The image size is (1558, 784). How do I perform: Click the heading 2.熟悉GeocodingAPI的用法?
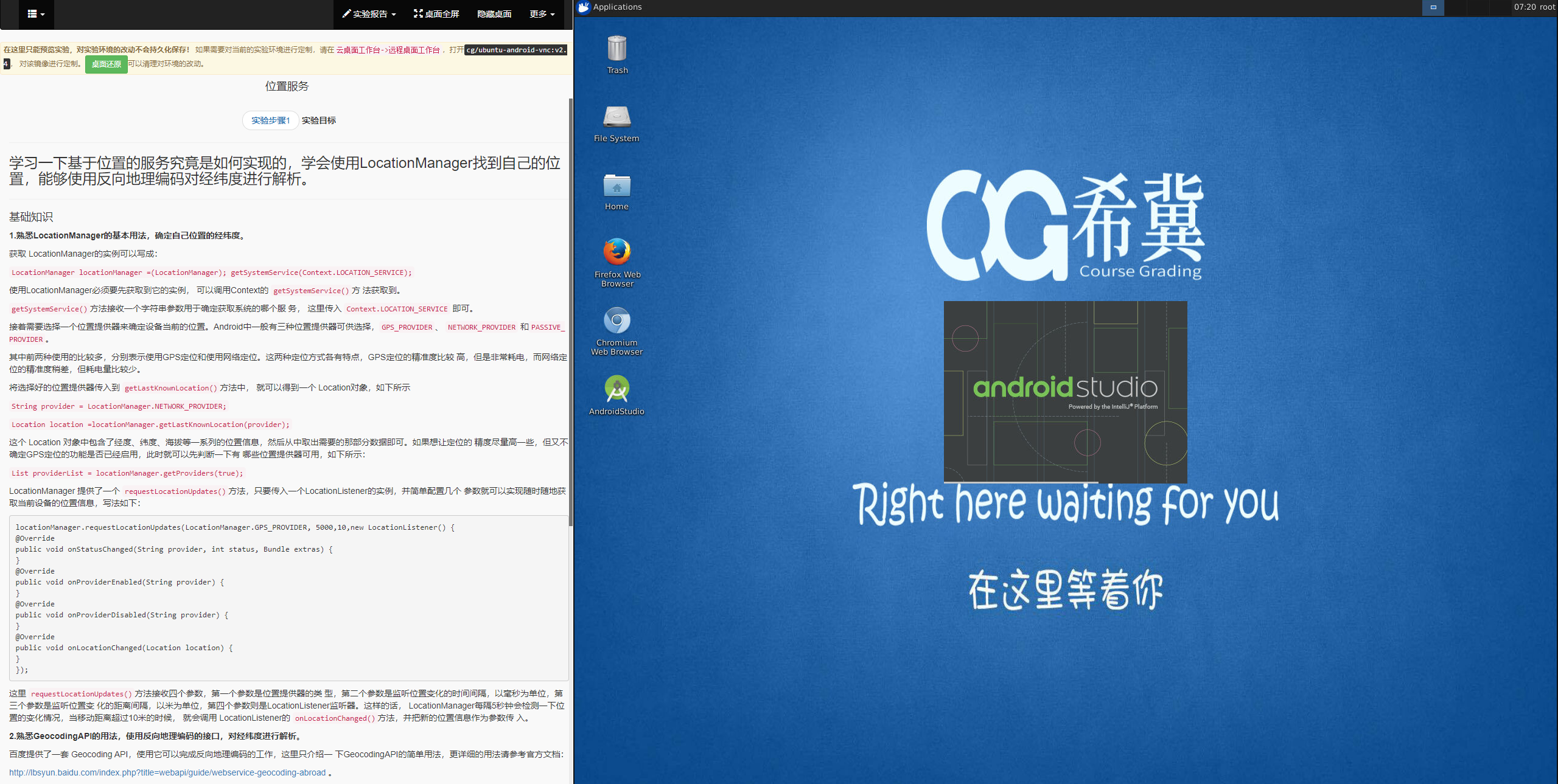[x=156, y=736]
